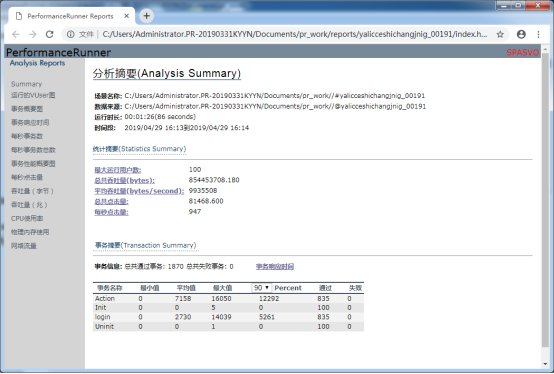Click the 总共吞吐量(bytes) link
Viewport: 554px width, 374px height.
tap(124, 180)
